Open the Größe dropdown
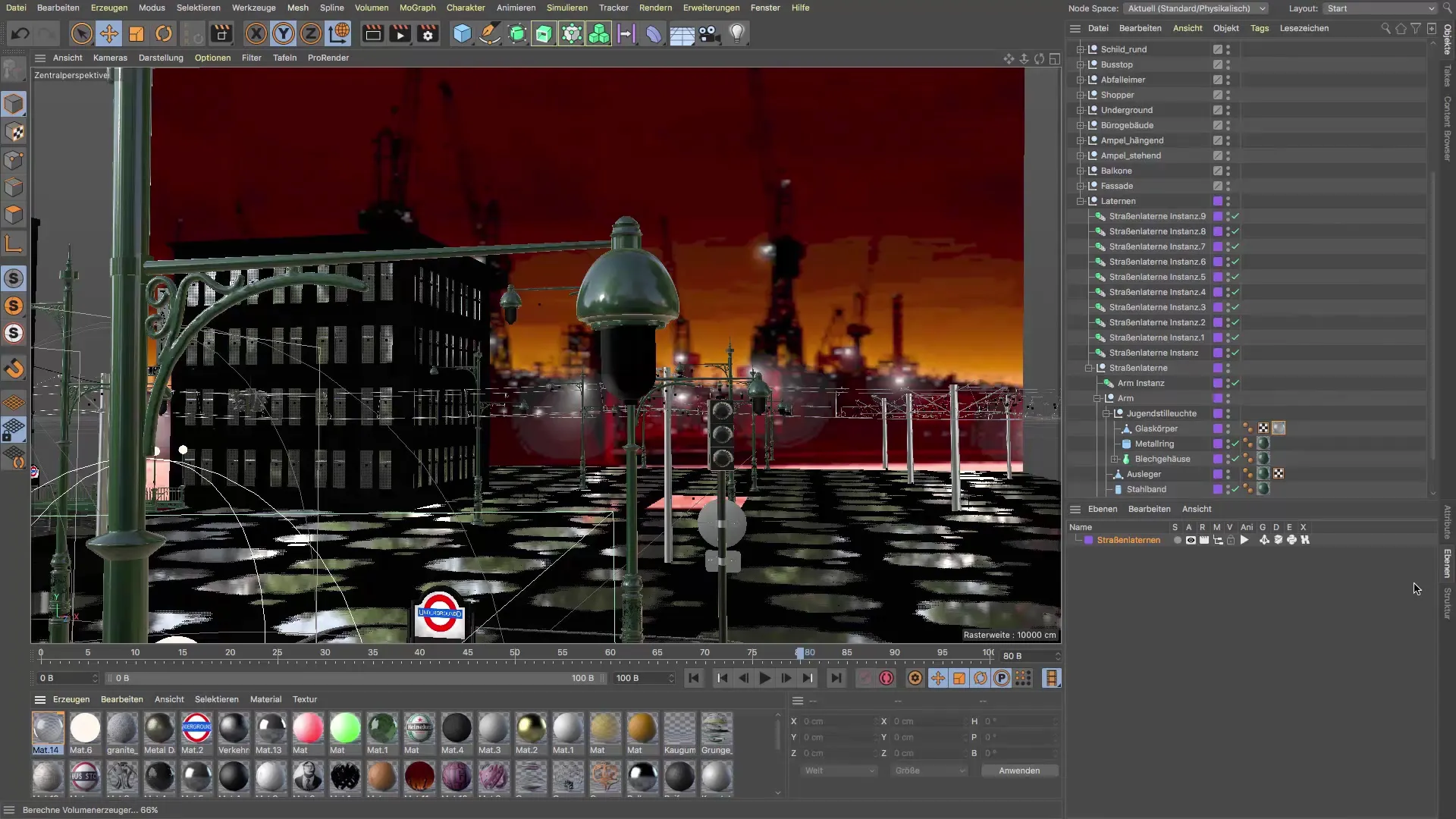Screen dimensions: 1456x819 point(930,770)
